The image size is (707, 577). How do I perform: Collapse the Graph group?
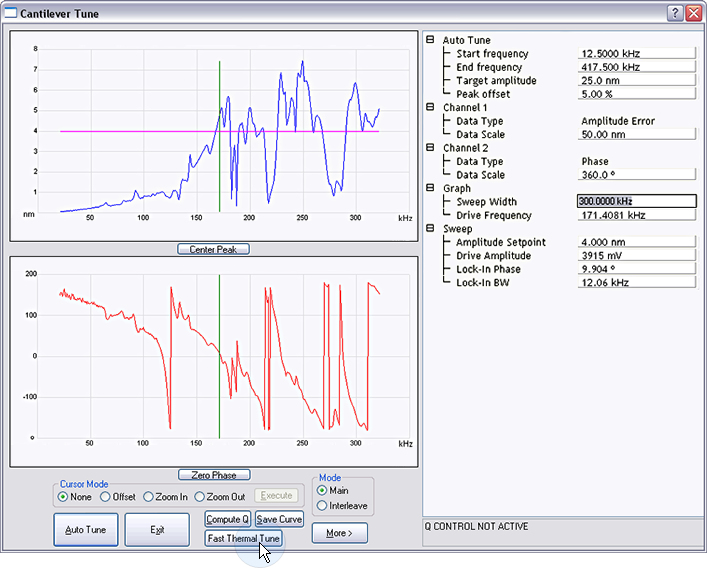430,188
